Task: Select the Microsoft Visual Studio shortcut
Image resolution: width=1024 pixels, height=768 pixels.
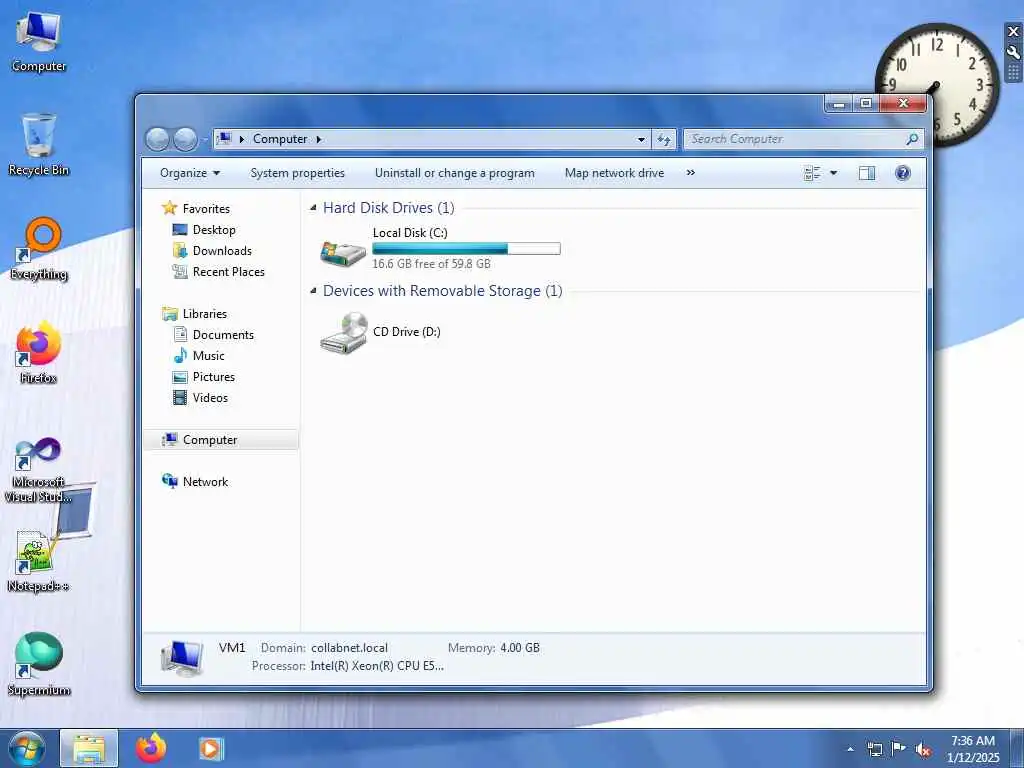Action: (x=39, y=469)
